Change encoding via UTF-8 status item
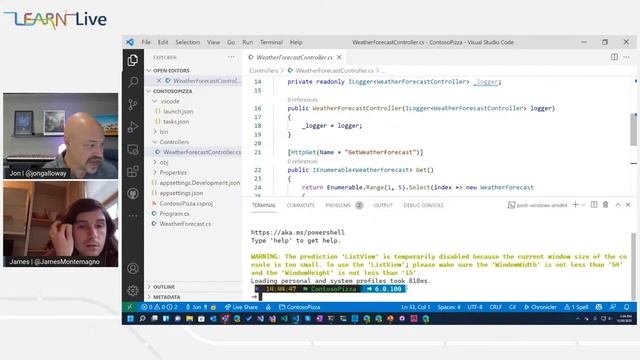The height and width of the screenshot is (360, 640). click(475, 307)
